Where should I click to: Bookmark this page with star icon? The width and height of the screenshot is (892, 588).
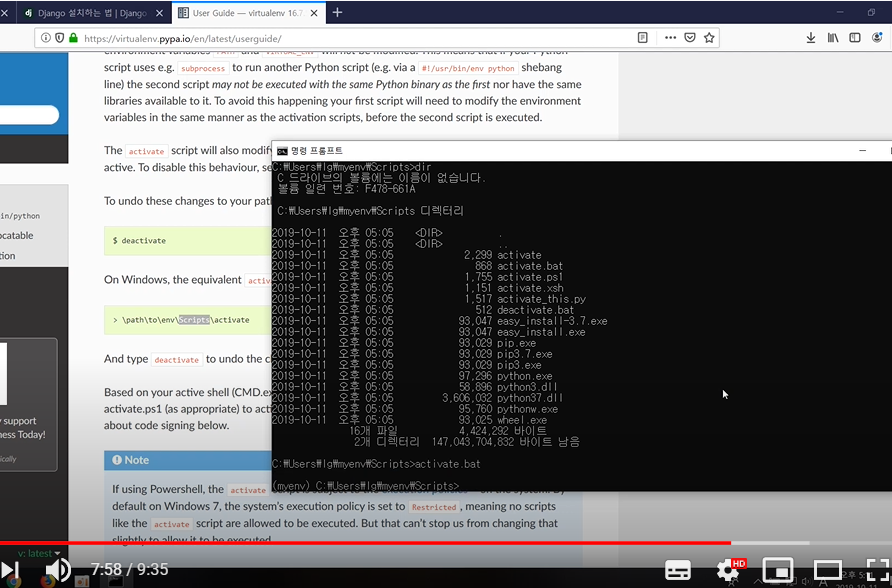tap(709, 38)
